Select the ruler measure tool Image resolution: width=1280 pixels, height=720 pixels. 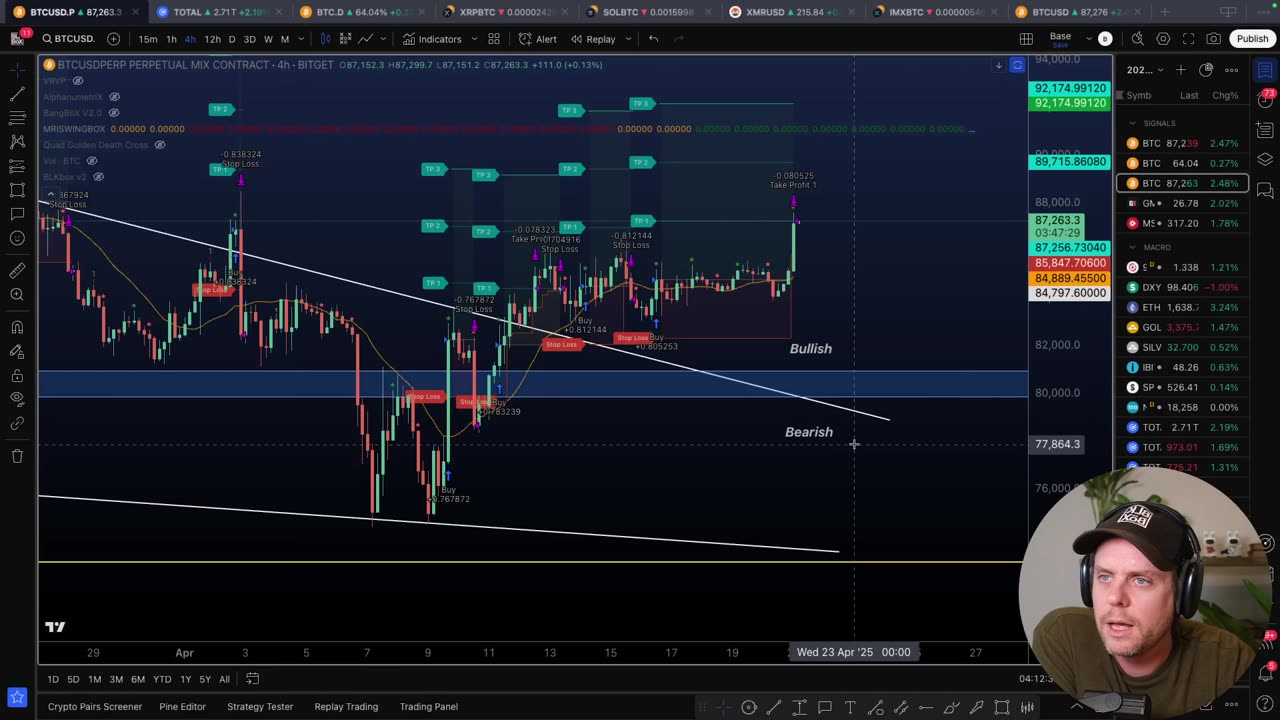point(17,270)
